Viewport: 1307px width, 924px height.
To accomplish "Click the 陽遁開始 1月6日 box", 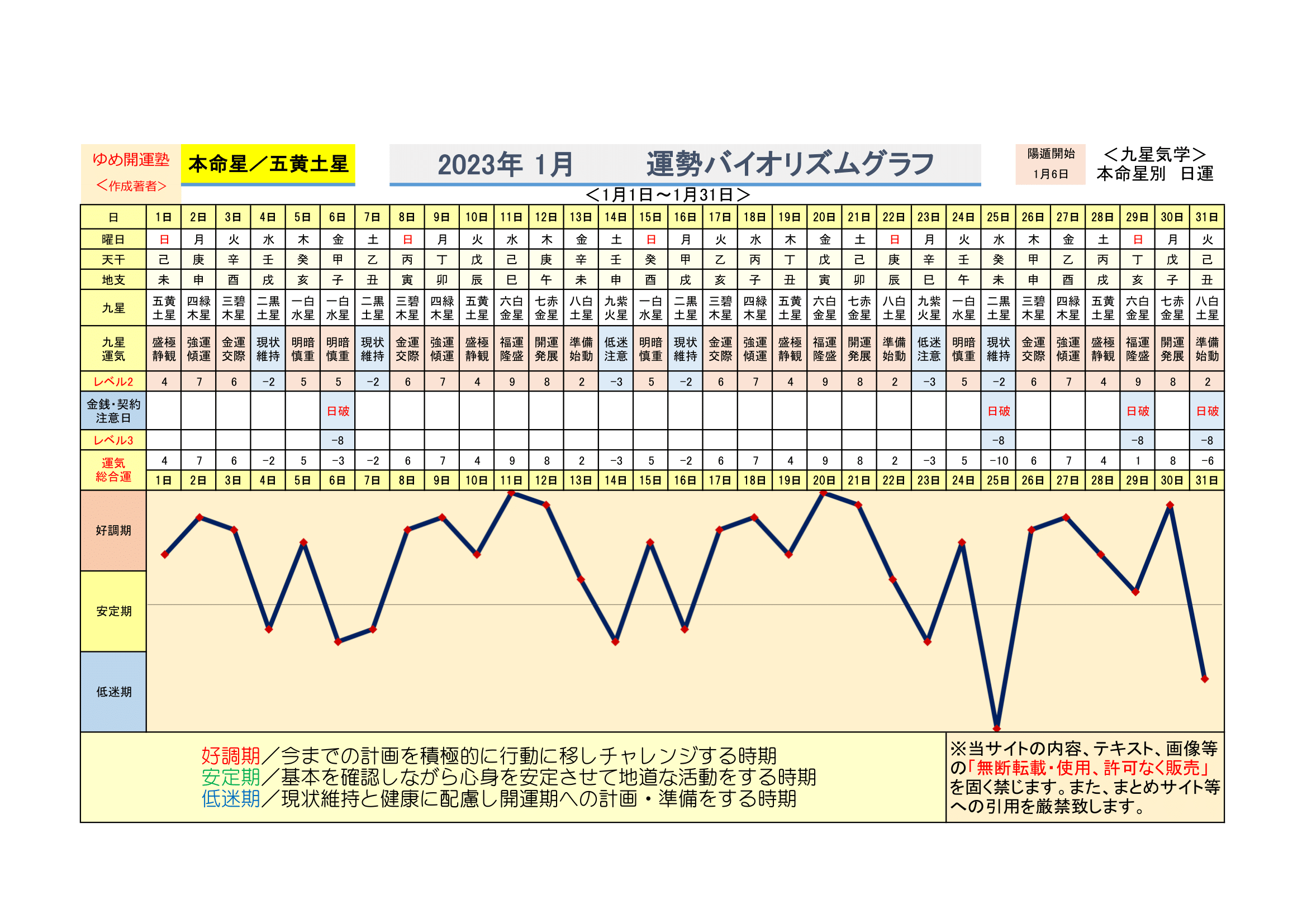I will [x=1051, y=164].
